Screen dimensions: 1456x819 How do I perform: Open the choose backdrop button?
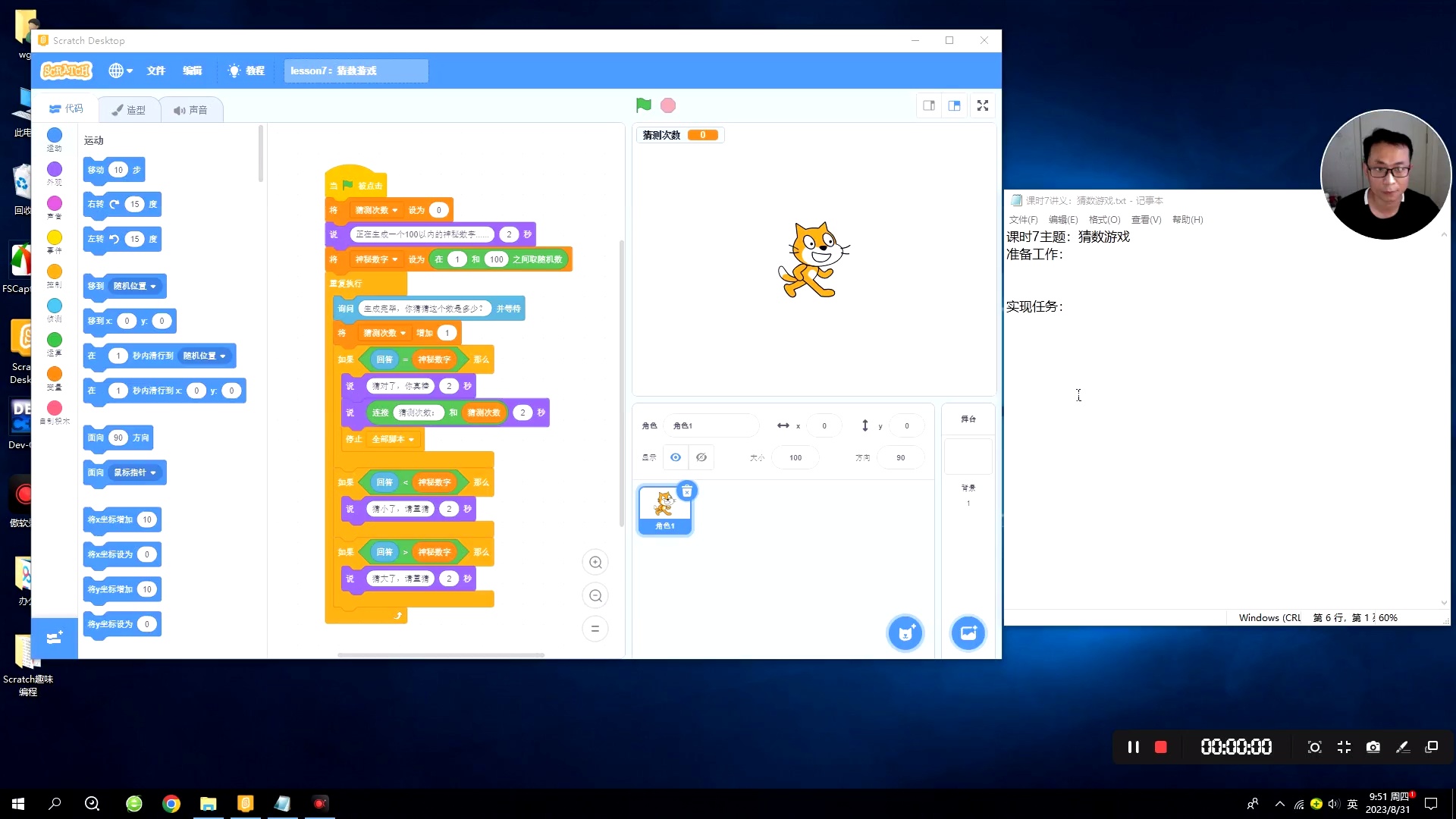pyautogui.click(x=968, y=632)
